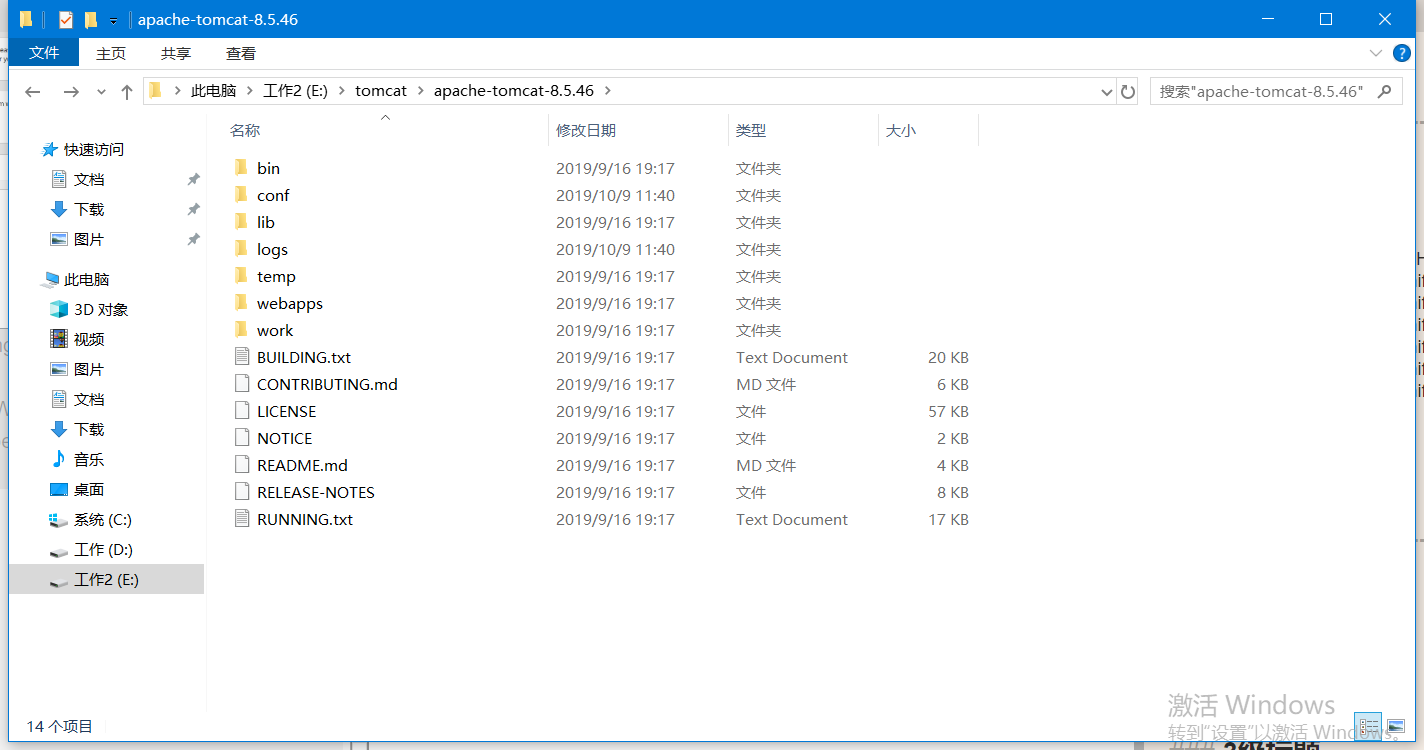Click the CONTRIBUTING.md file icon

point(240,384)
